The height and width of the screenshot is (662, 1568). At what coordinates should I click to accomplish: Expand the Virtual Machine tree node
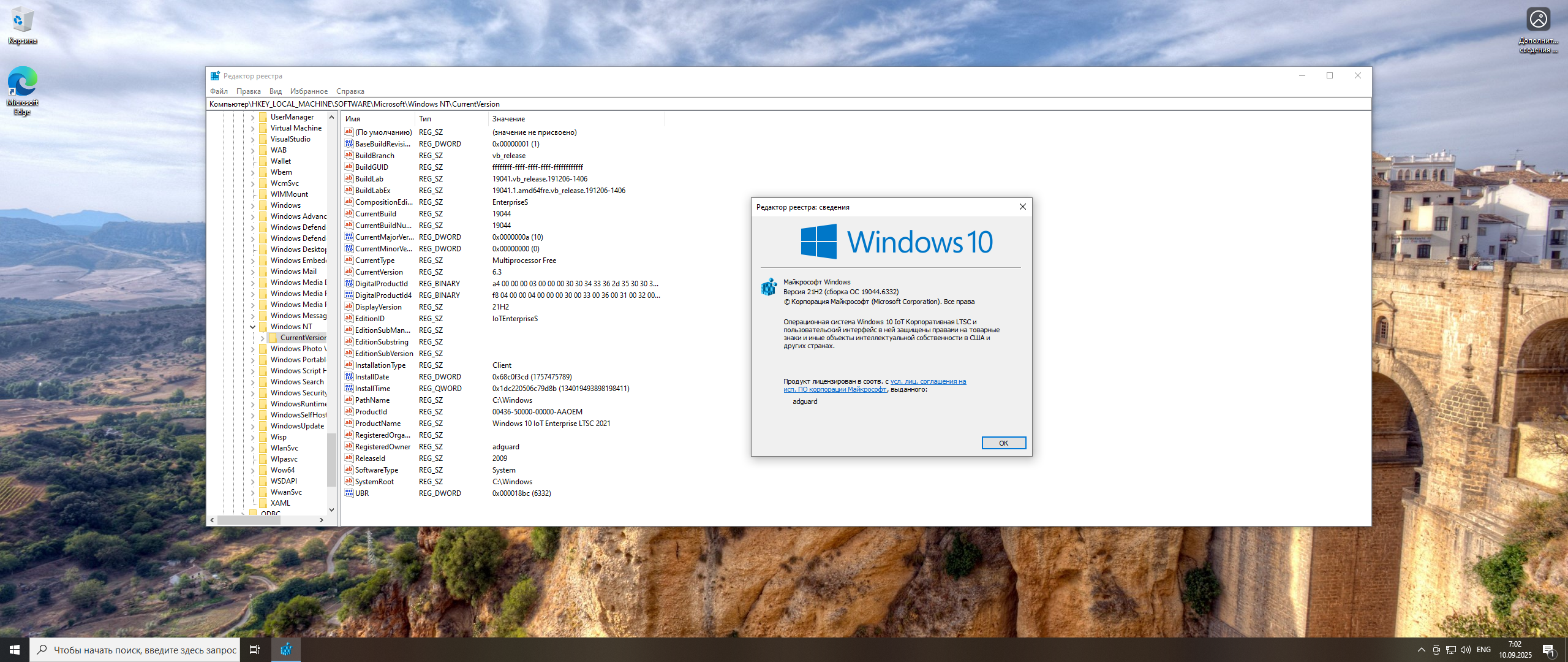tap(252, 128)
